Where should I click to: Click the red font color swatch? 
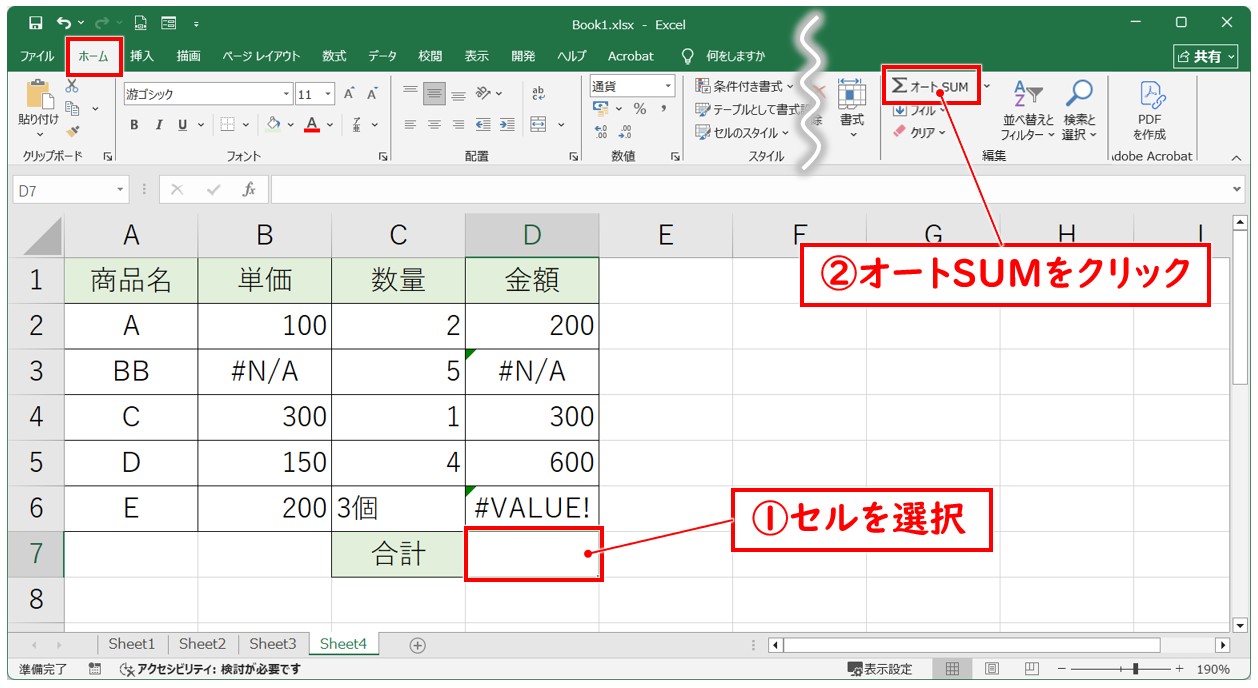point(312,125)
